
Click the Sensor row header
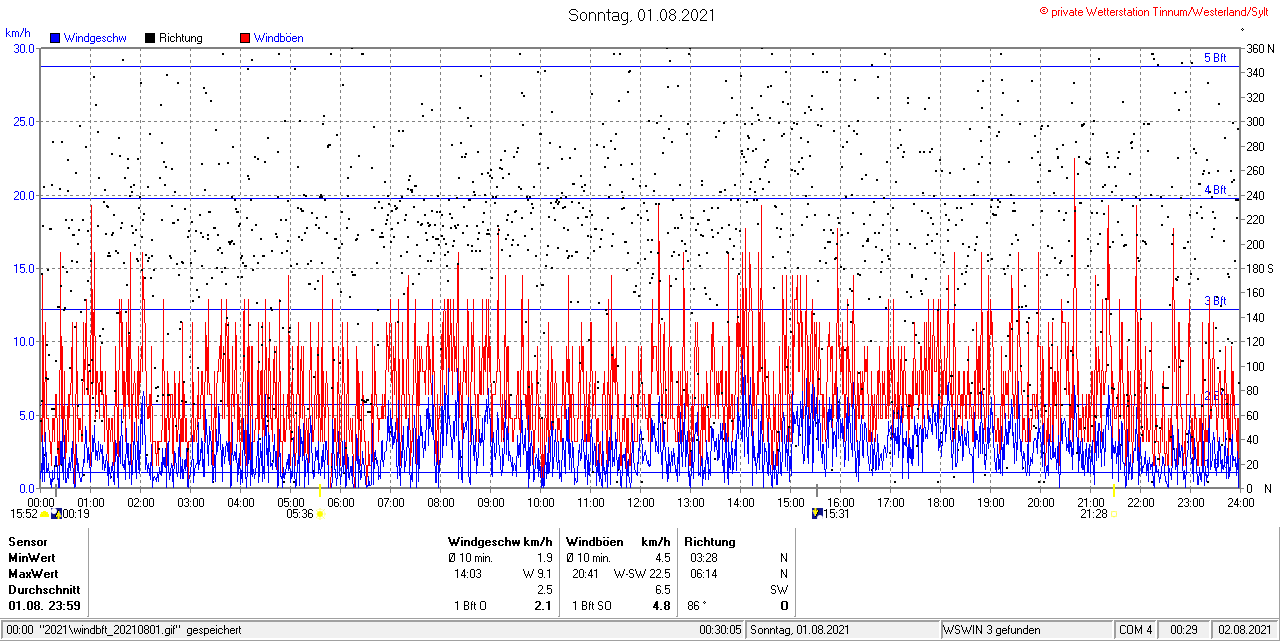coord(27,542)
